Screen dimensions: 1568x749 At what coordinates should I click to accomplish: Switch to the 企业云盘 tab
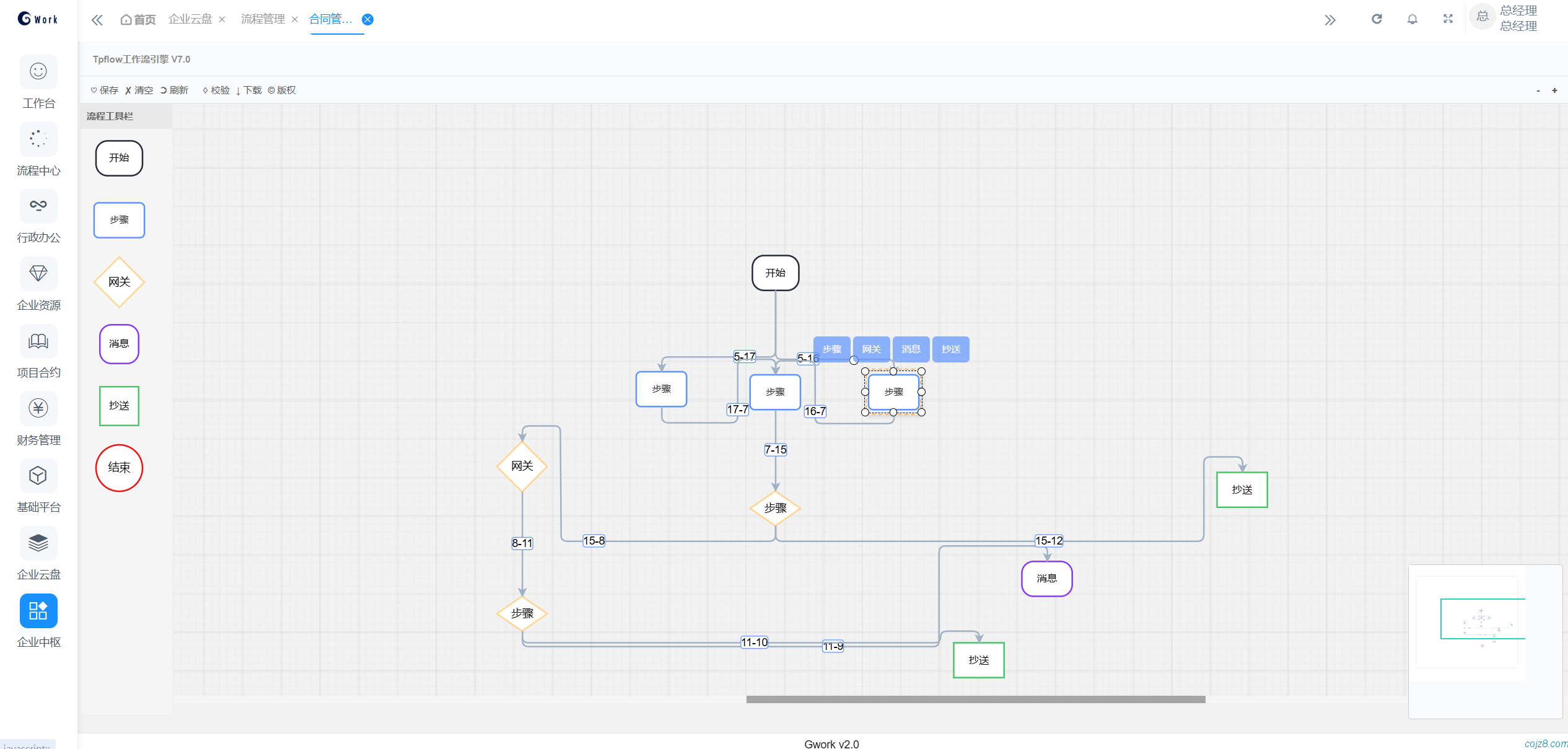[x=190, y=19]
